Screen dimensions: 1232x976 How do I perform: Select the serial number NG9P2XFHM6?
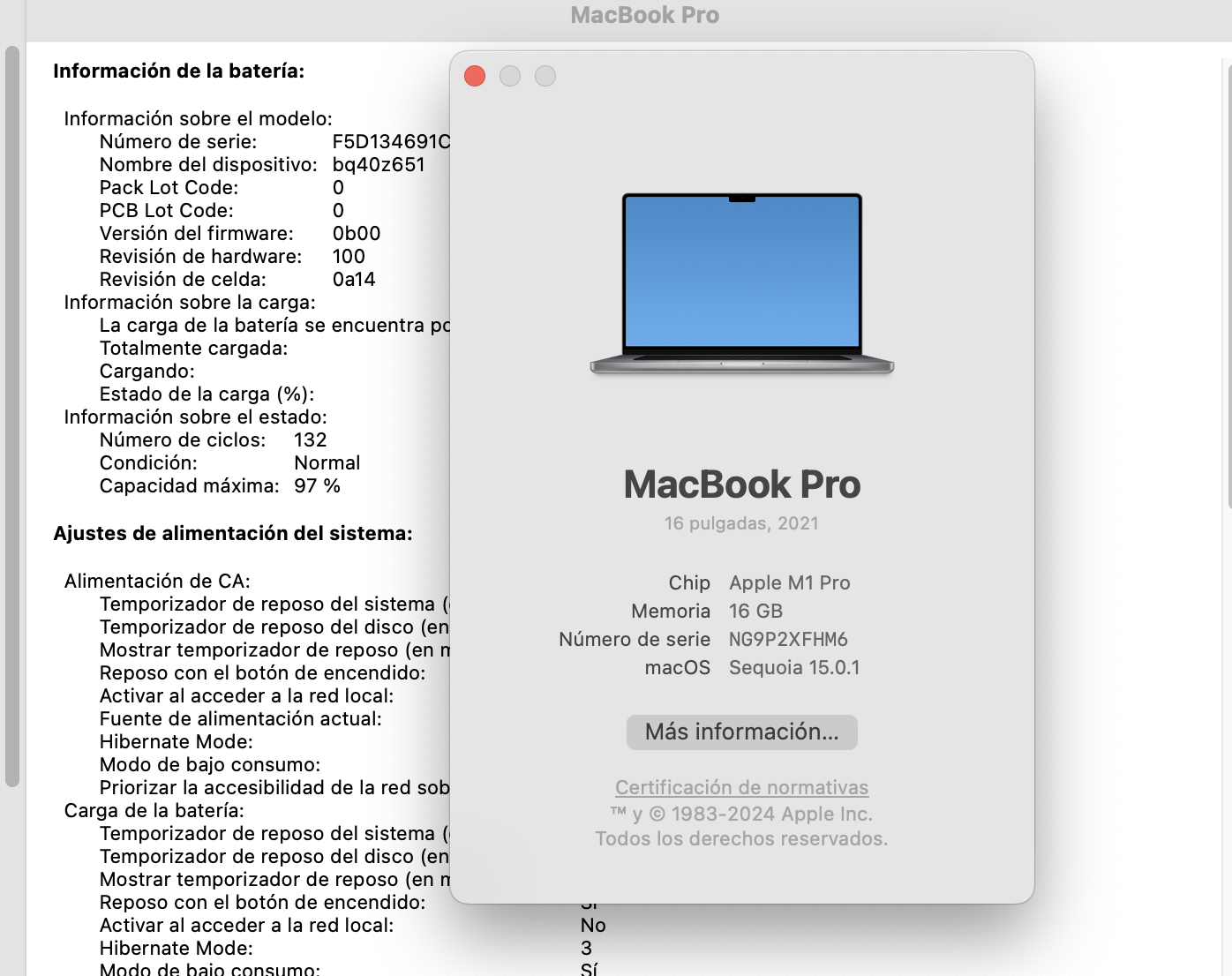(788, 639)
